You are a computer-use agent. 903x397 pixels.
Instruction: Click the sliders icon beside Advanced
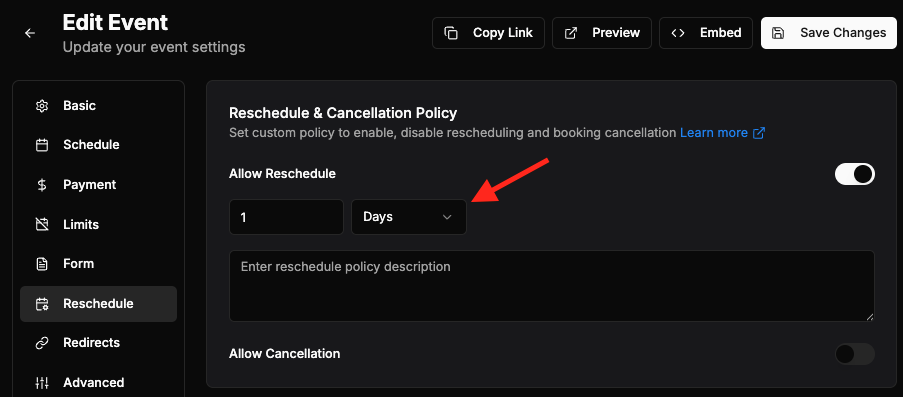coord(42,383)
